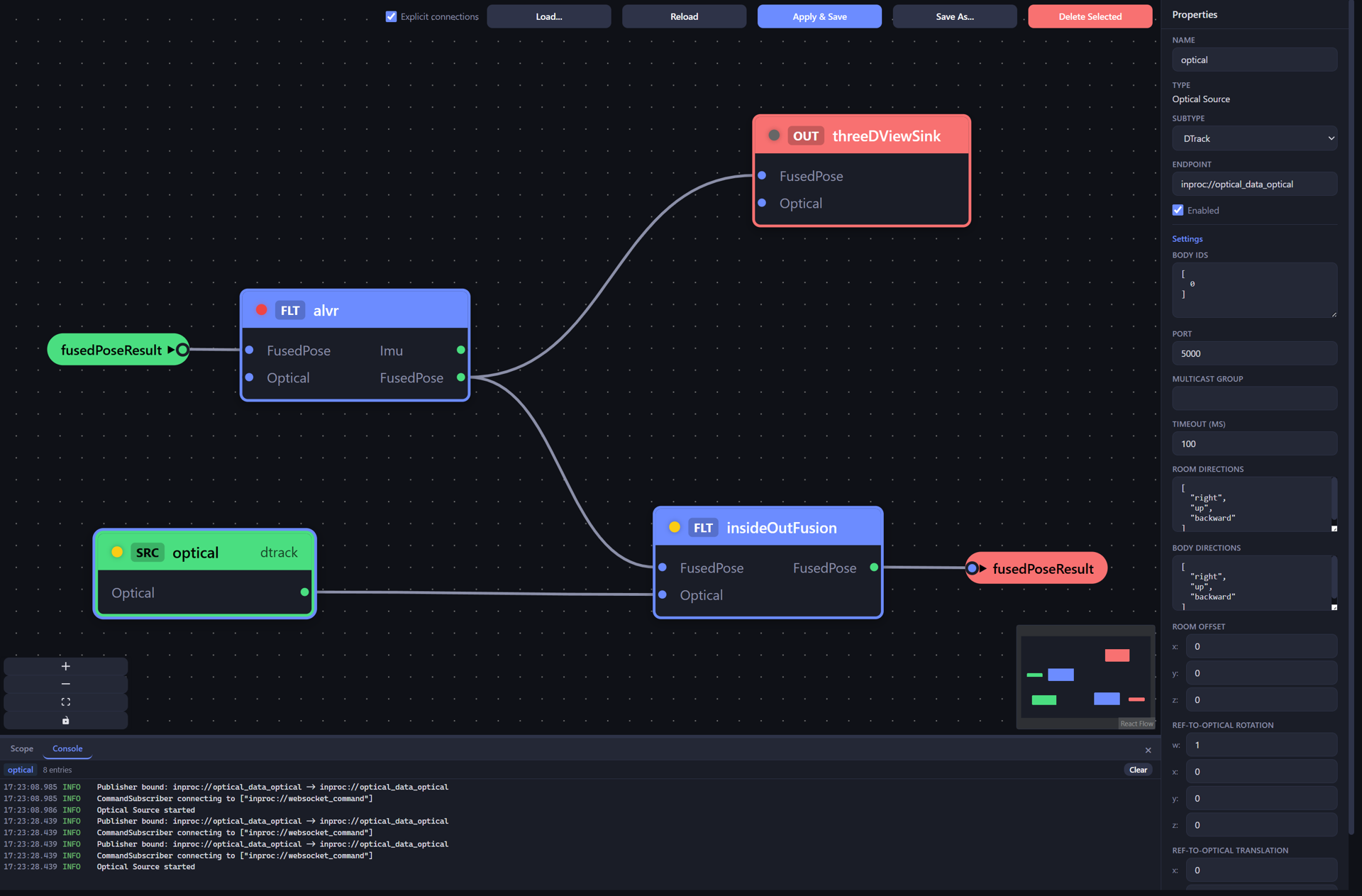Click the red status dot on alvr node
The height and width of the screenshot is (896, 1362).
[x=261, y=310]
